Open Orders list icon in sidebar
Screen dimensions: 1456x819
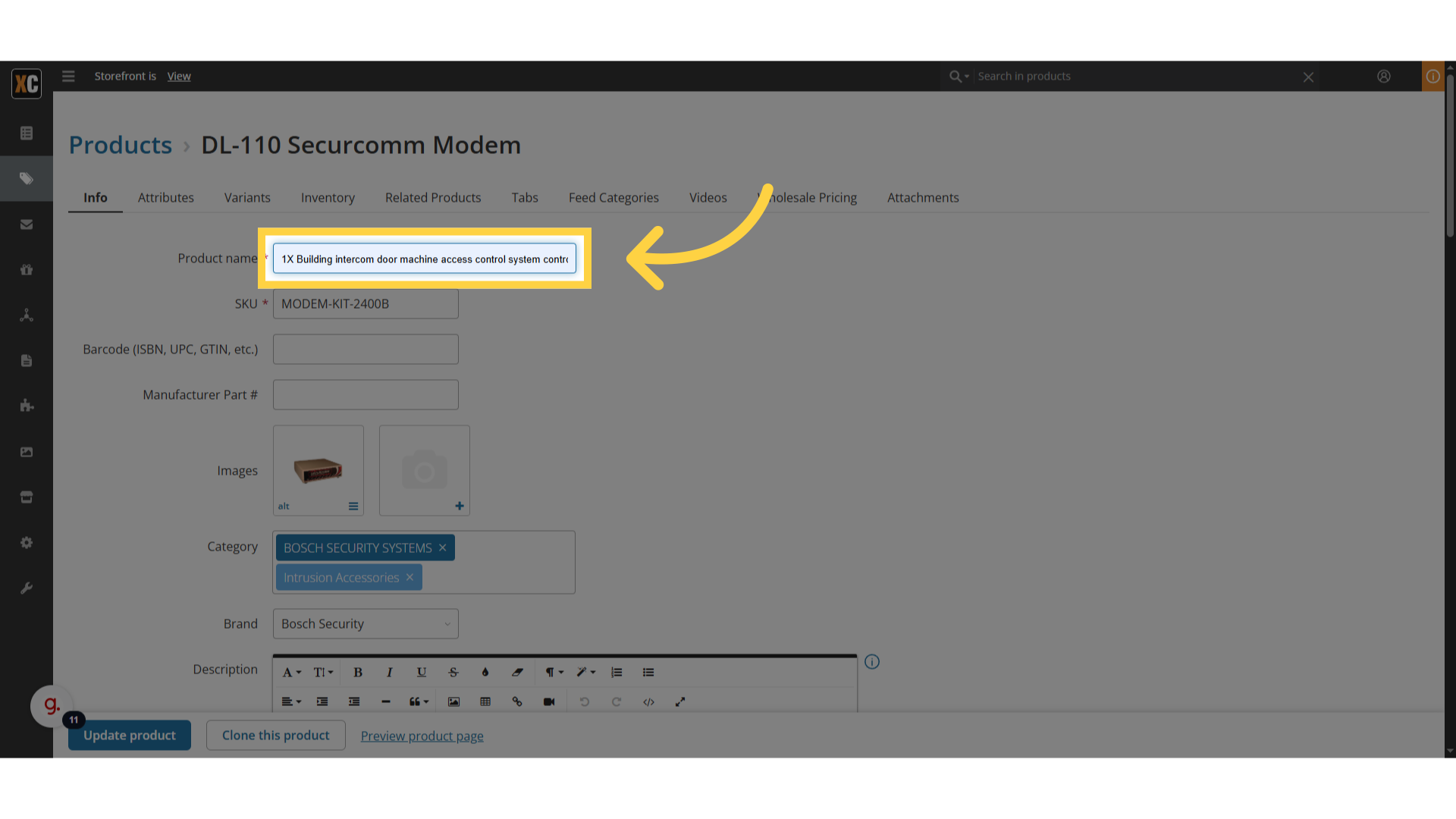pos(27,133)
